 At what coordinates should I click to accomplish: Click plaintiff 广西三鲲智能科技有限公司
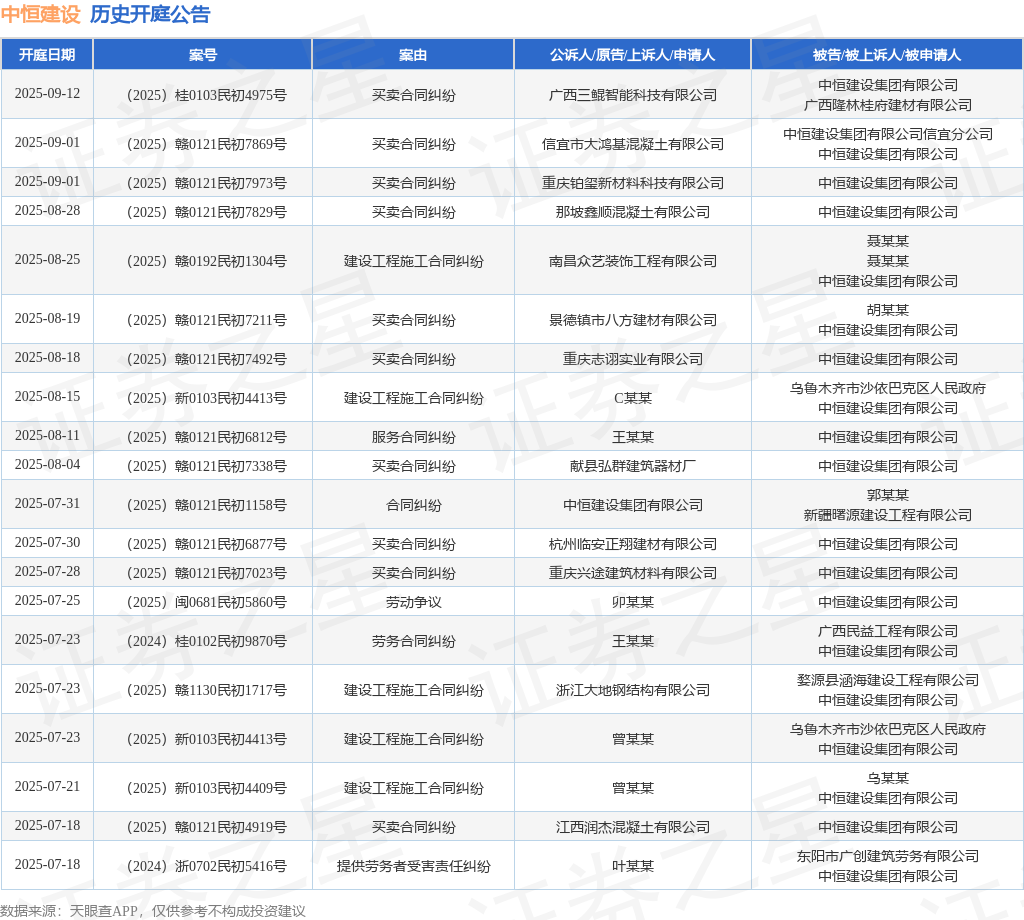(633, 95)
